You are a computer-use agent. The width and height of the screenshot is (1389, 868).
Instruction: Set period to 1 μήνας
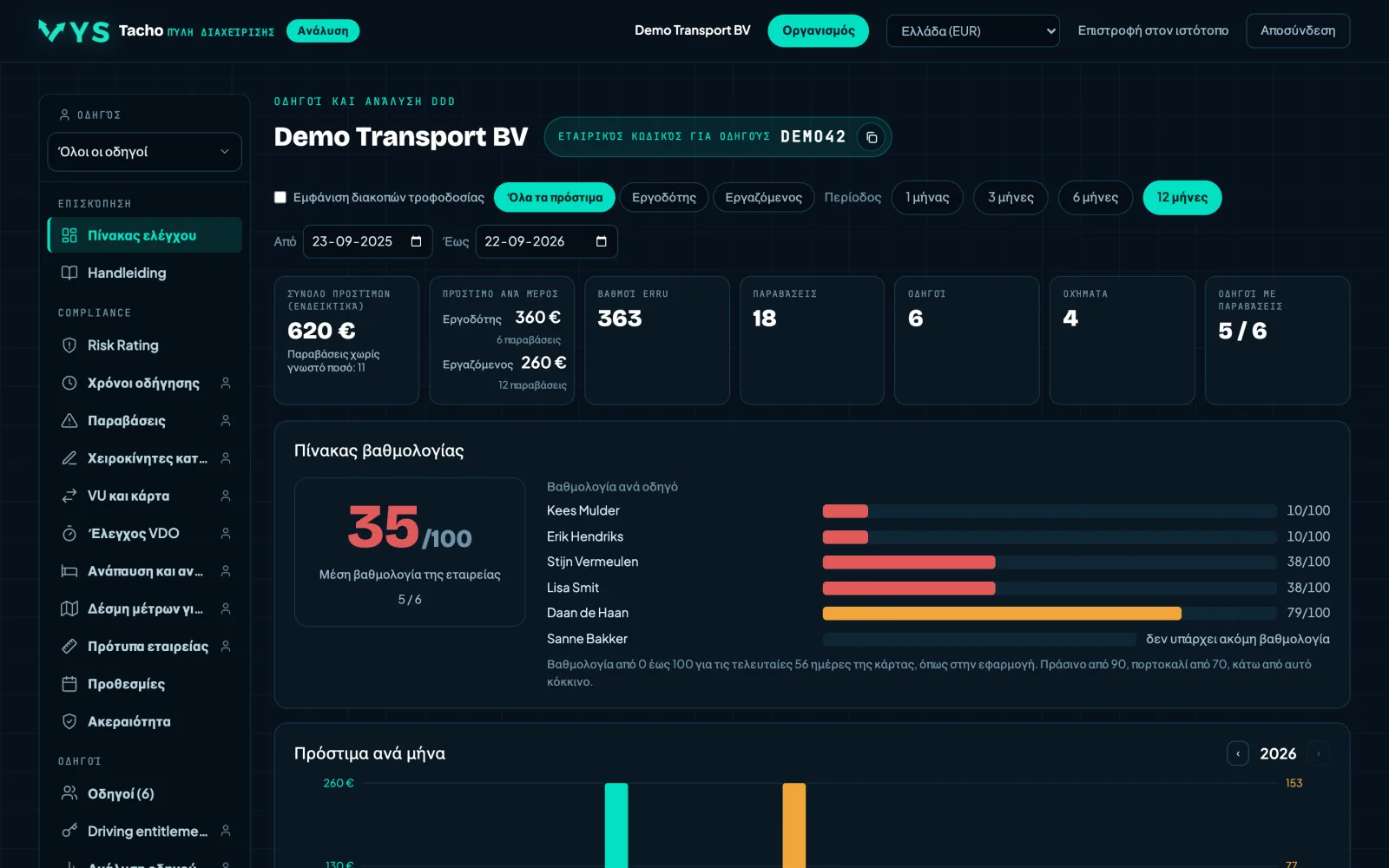point(927,197)
